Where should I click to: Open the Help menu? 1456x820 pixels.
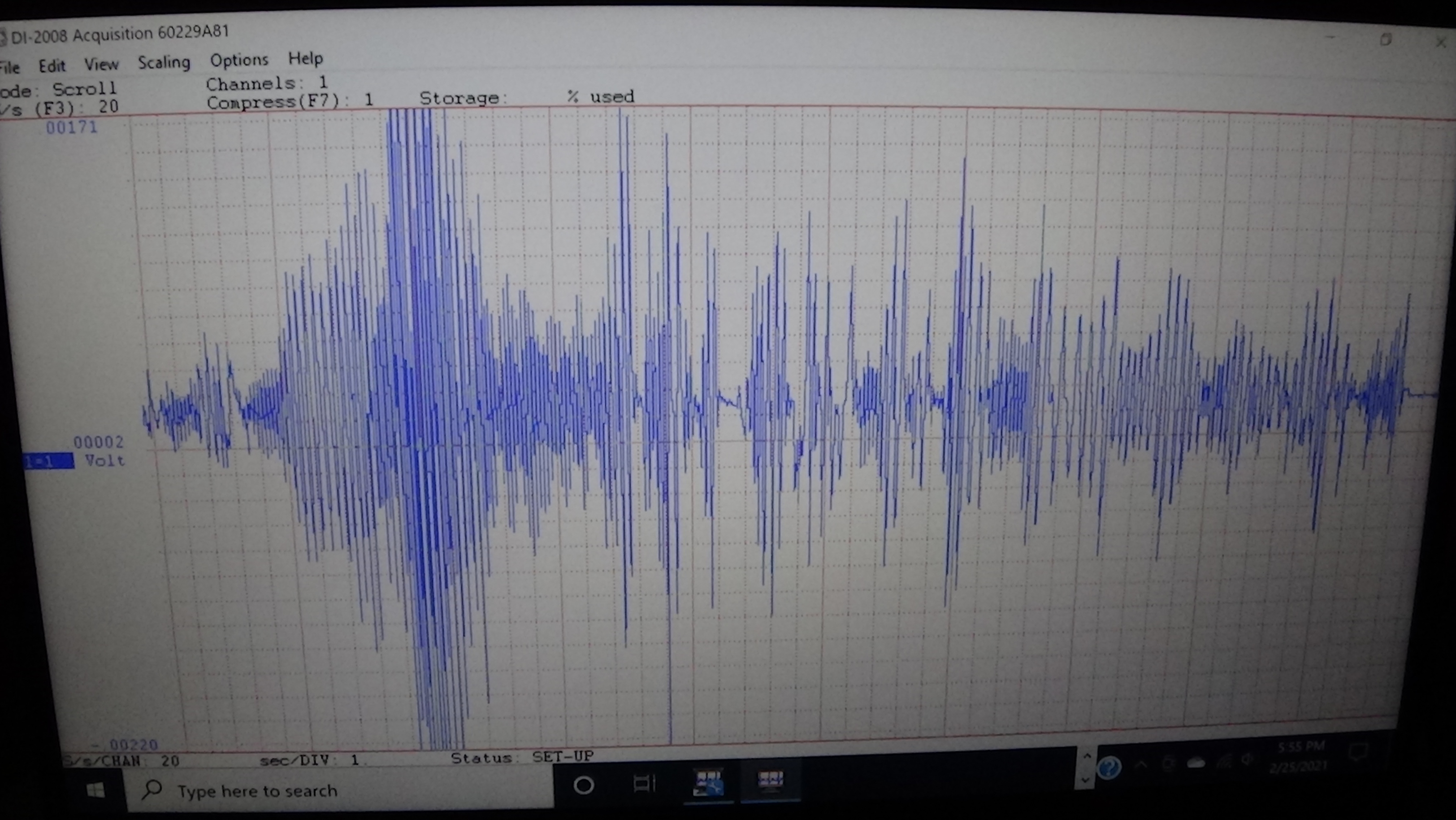tap(305, 58)
